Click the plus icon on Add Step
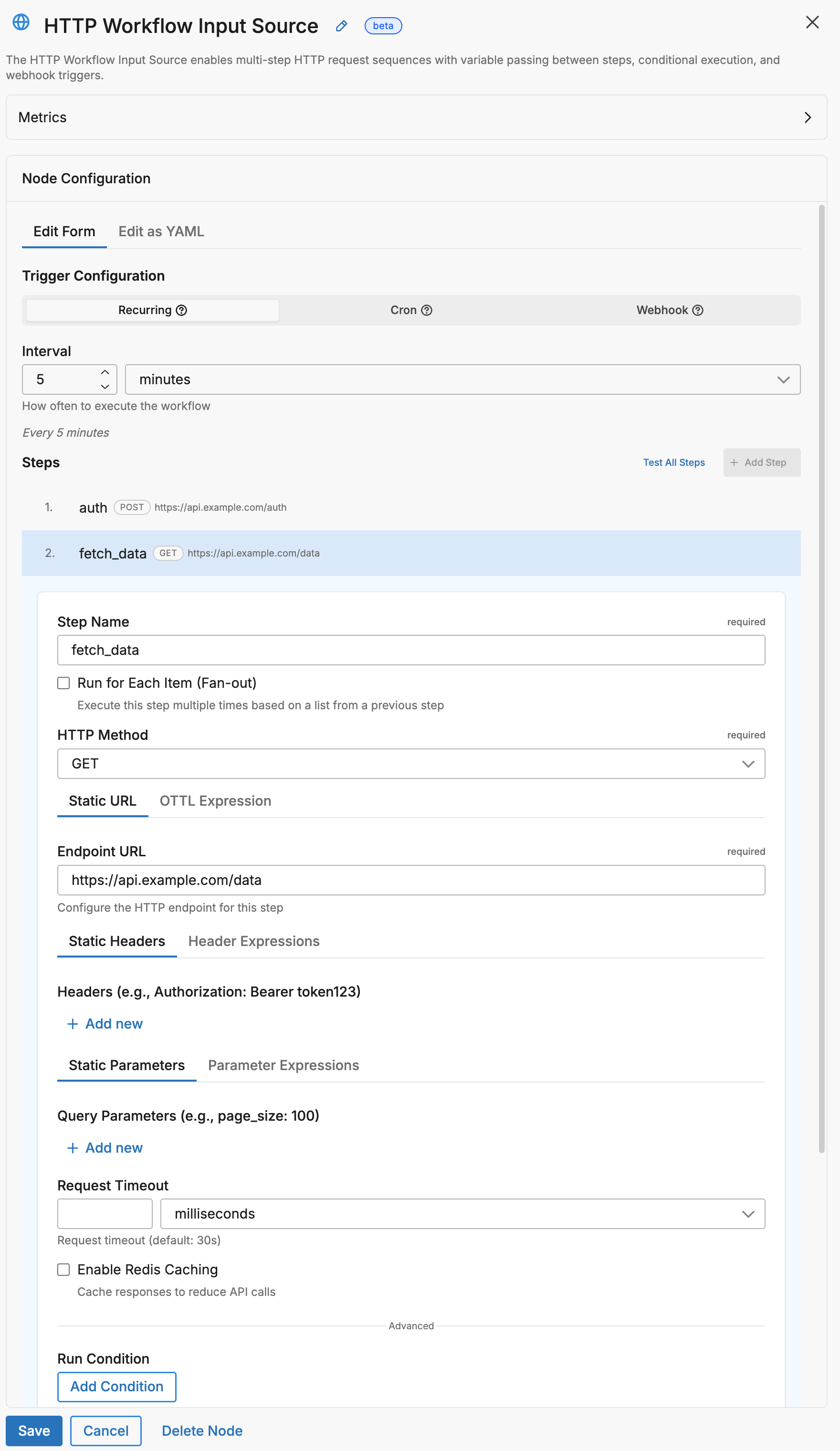This screenshot has height=1451, width=840. (735, 463)
